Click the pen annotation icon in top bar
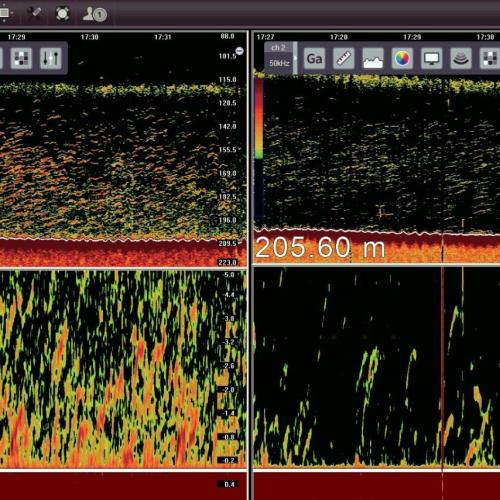The width and height of the screenshot is (500, 500). click(x=34, y=13)
